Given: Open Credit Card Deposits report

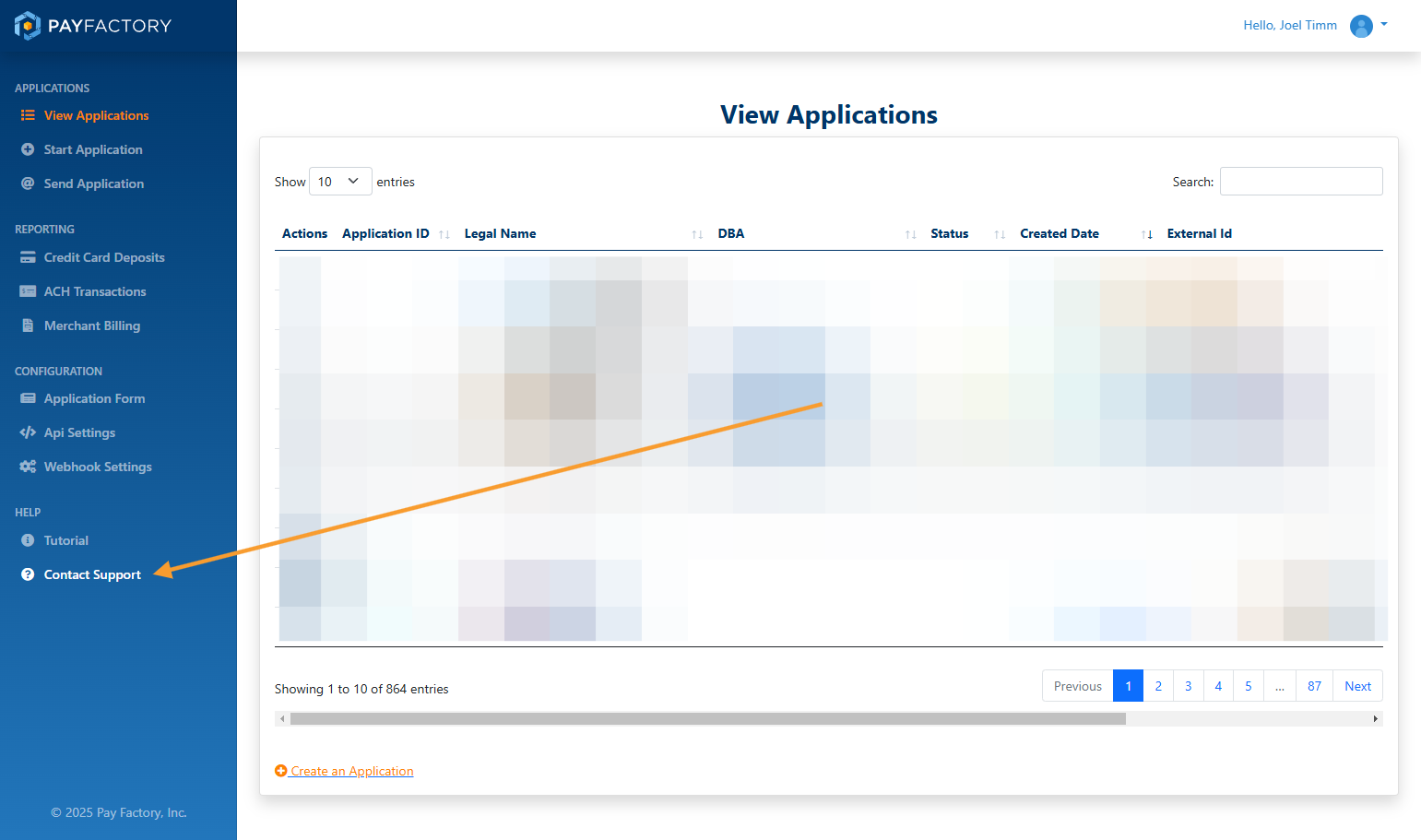Looking at the screenshot, I should (x=104, y=257).
